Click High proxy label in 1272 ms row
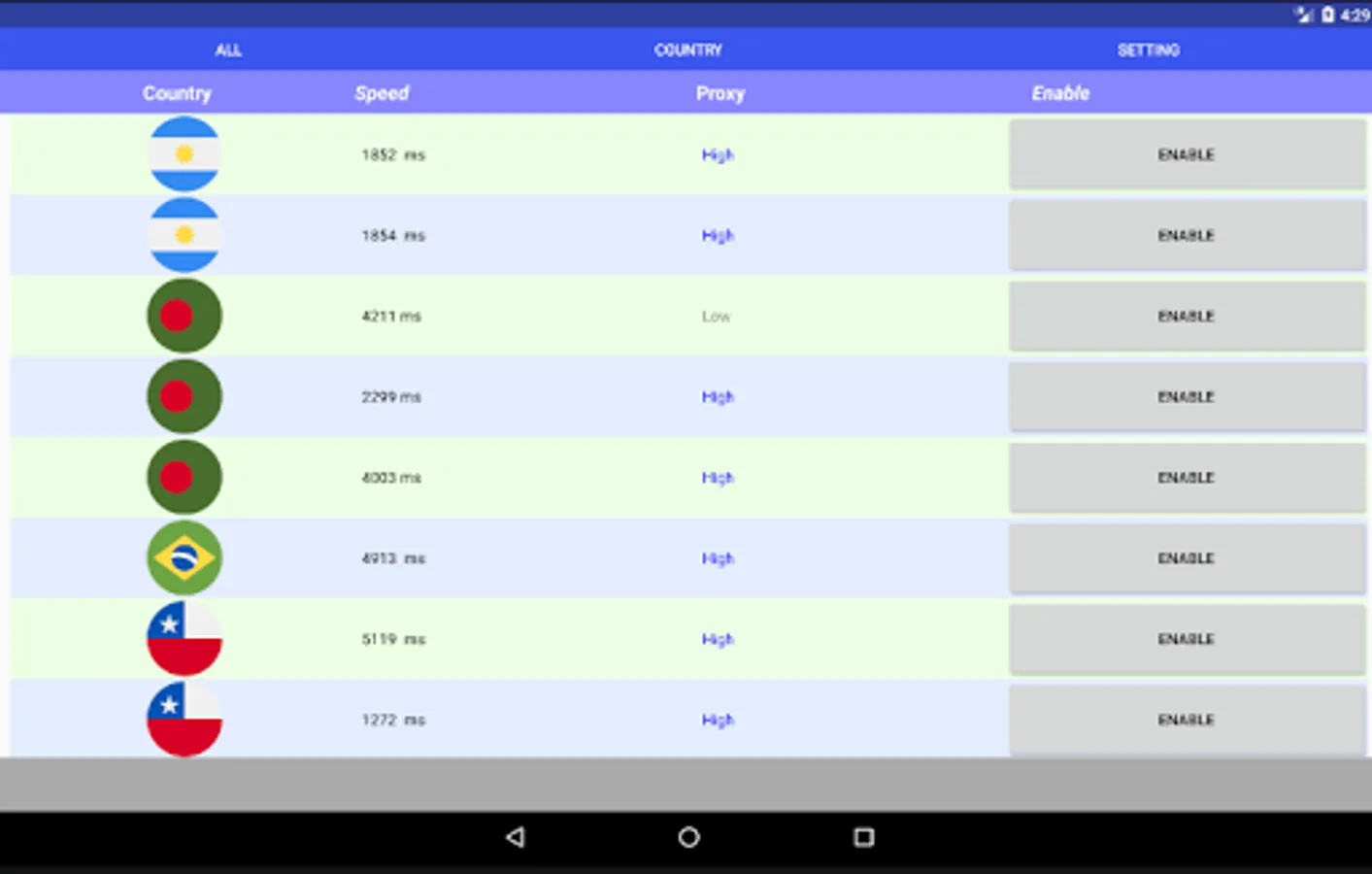 718,719
